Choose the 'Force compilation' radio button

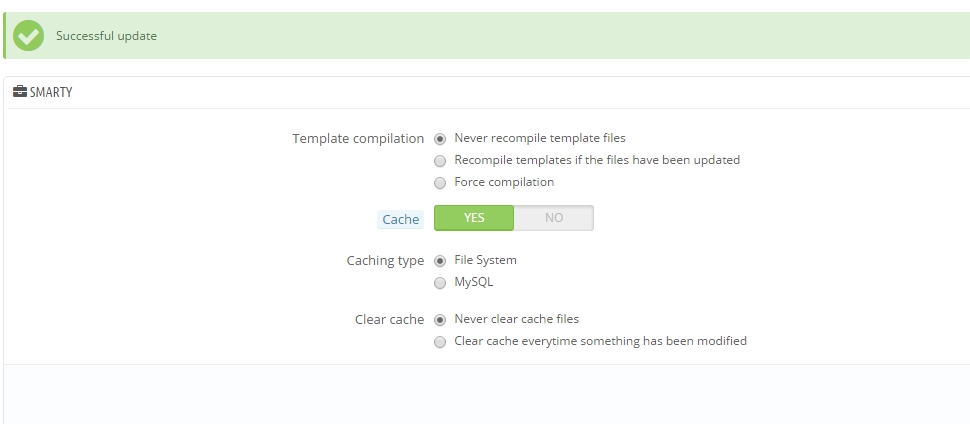(x=440, y=183)
